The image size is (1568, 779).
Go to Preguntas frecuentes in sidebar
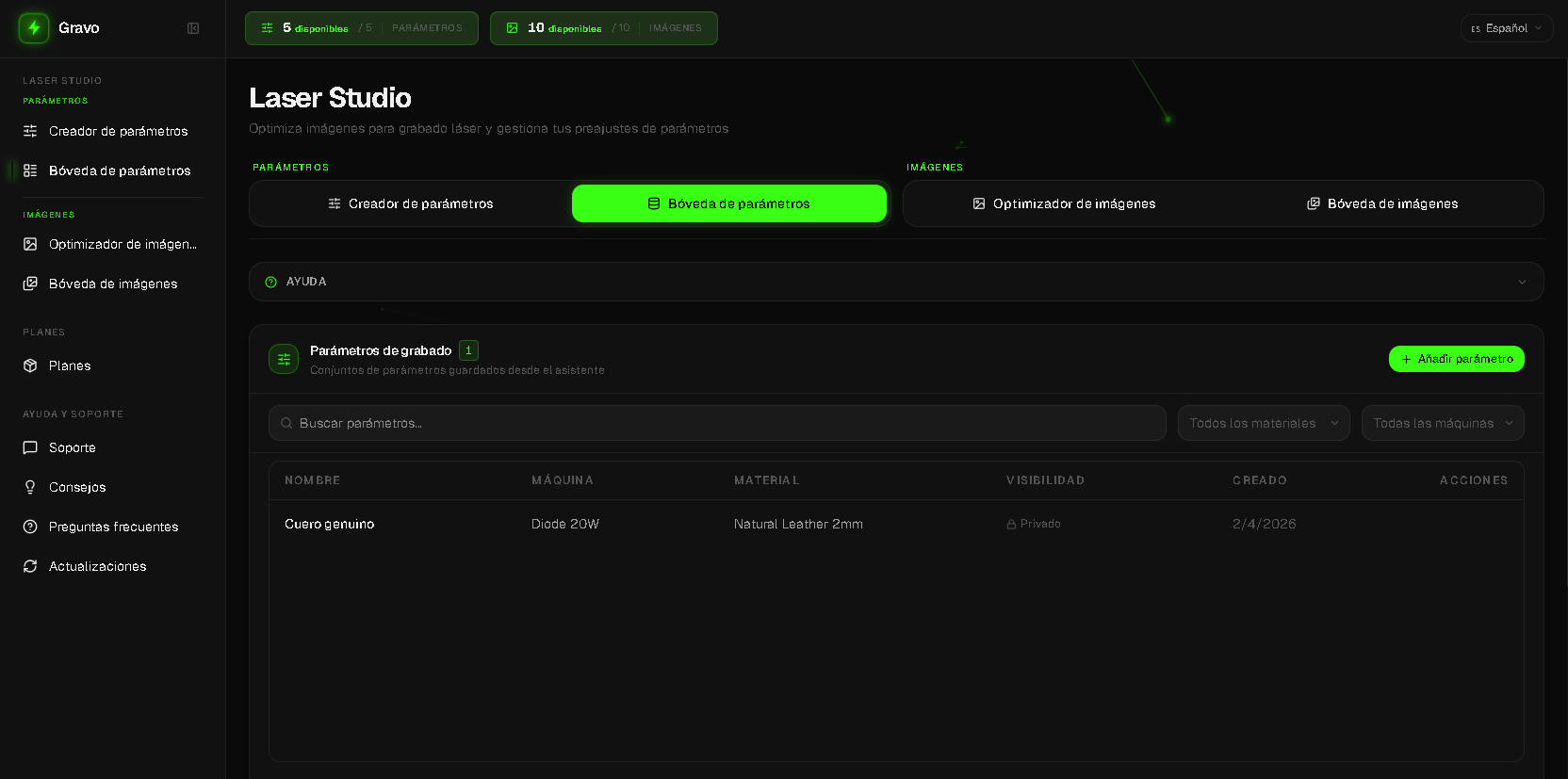113,527
